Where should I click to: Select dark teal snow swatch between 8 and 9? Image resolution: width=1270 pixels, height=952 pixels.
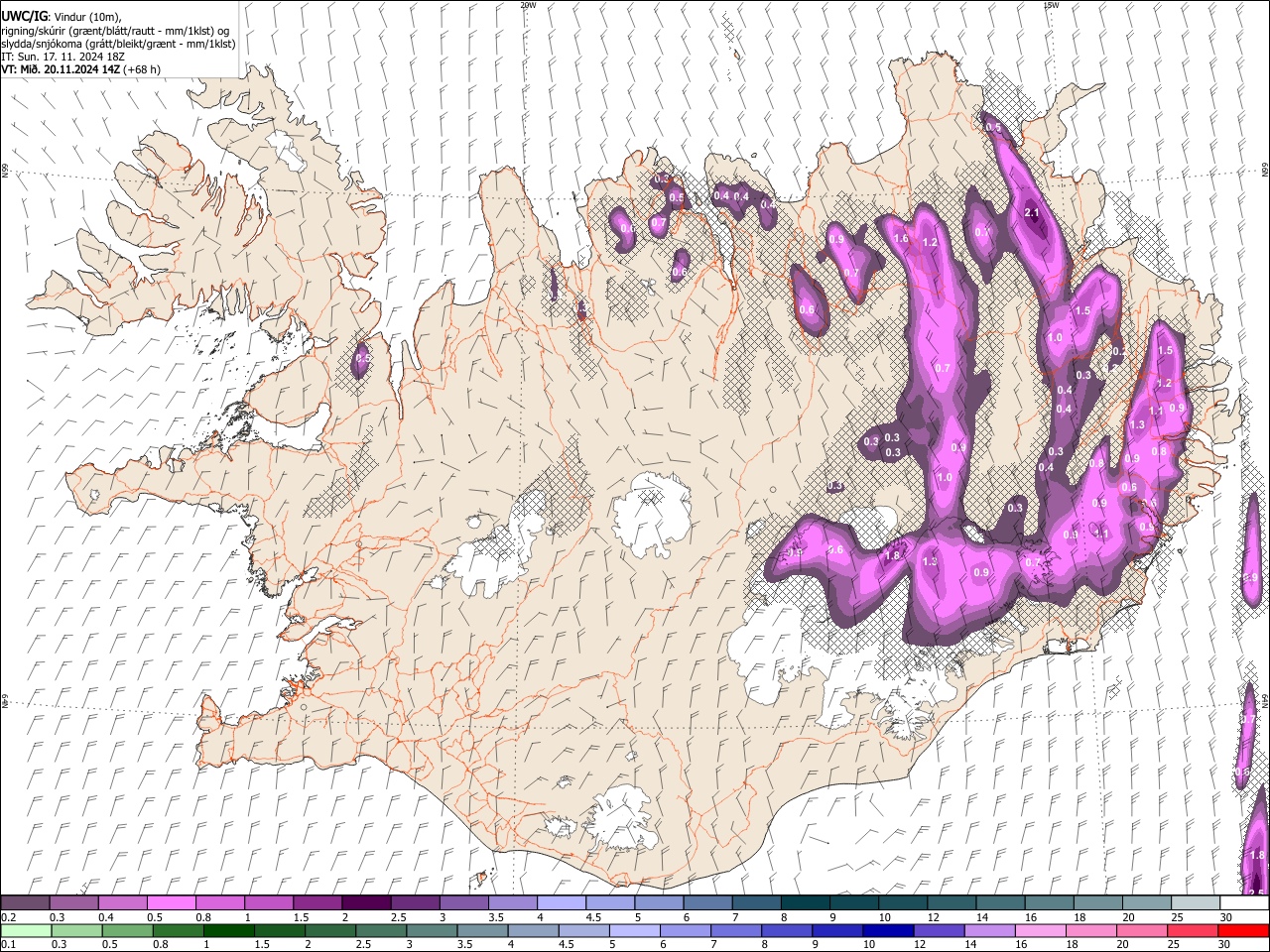coord(805,902)
